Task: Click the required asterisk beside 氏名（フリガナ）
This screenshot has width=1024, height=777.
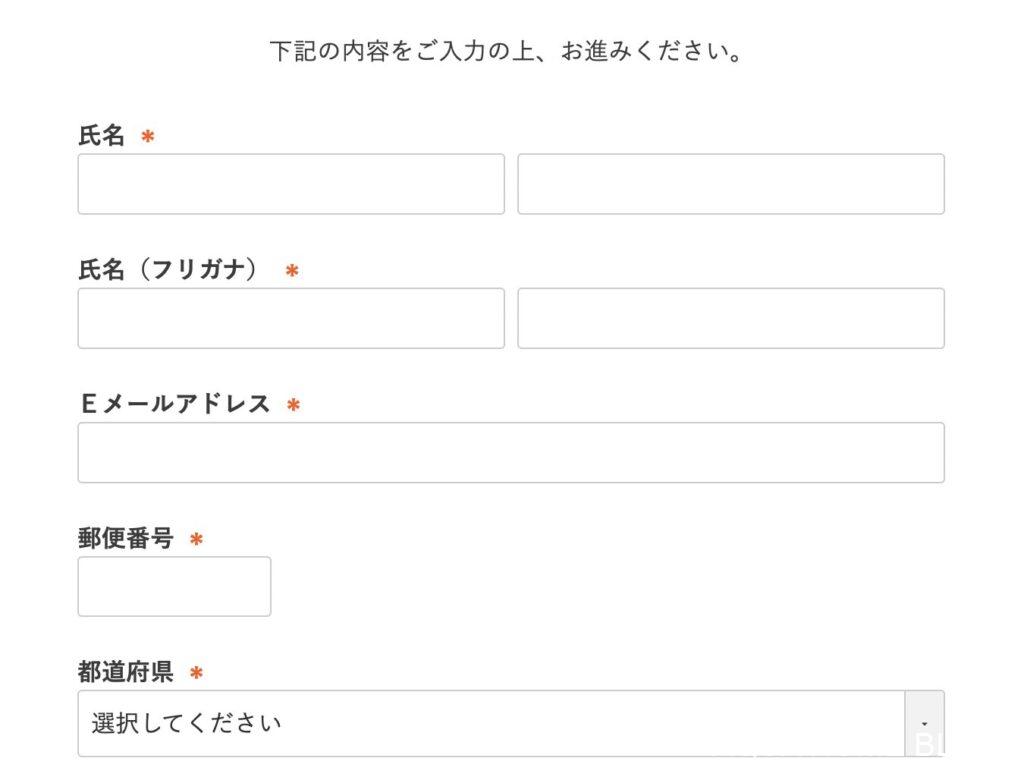Action: (292, 271)
